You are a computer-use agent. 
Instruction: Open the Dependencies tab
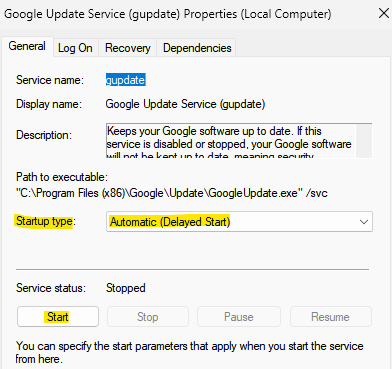(197, 48)
